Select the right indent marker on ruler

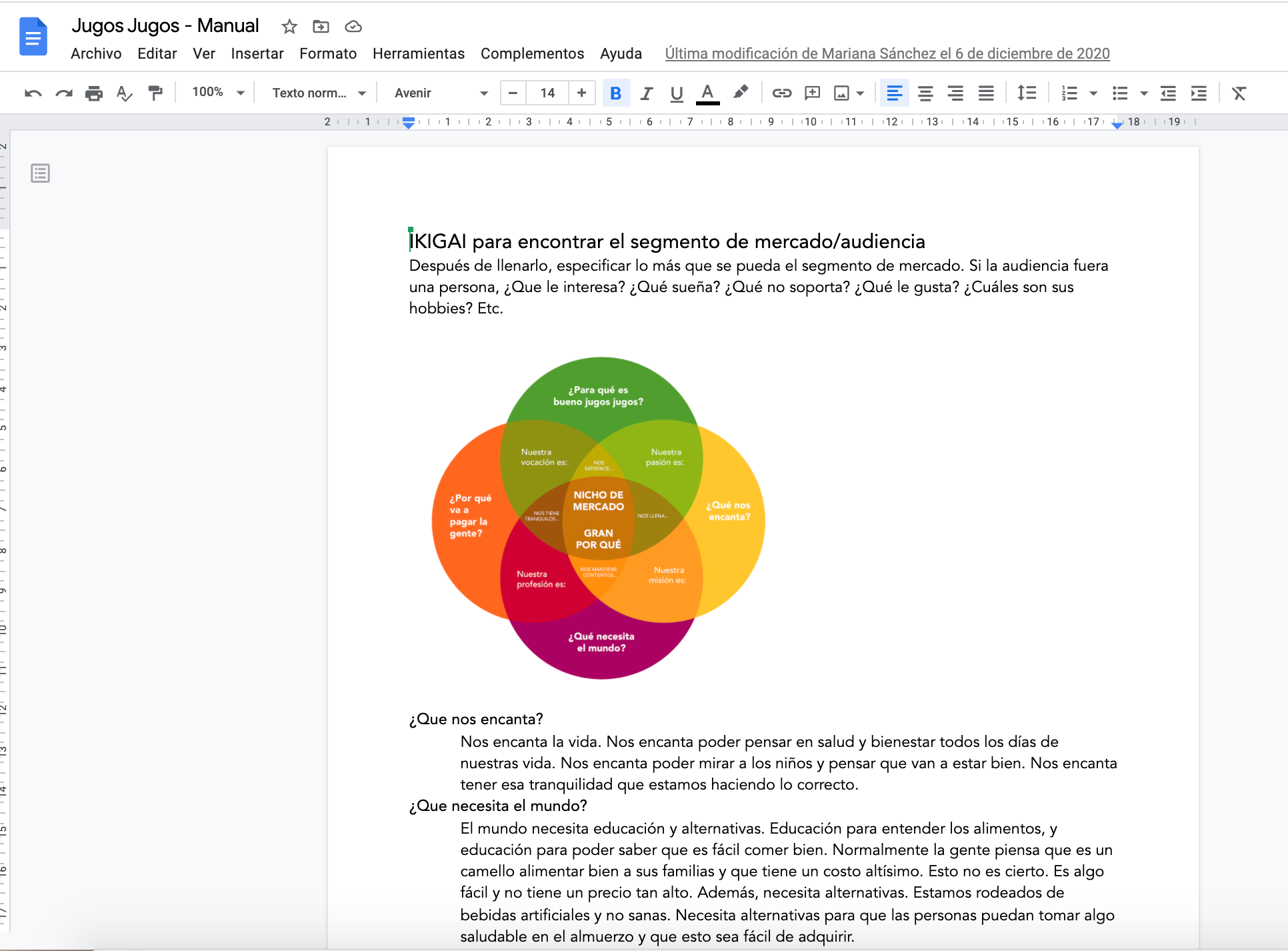tap(1117, 124)
